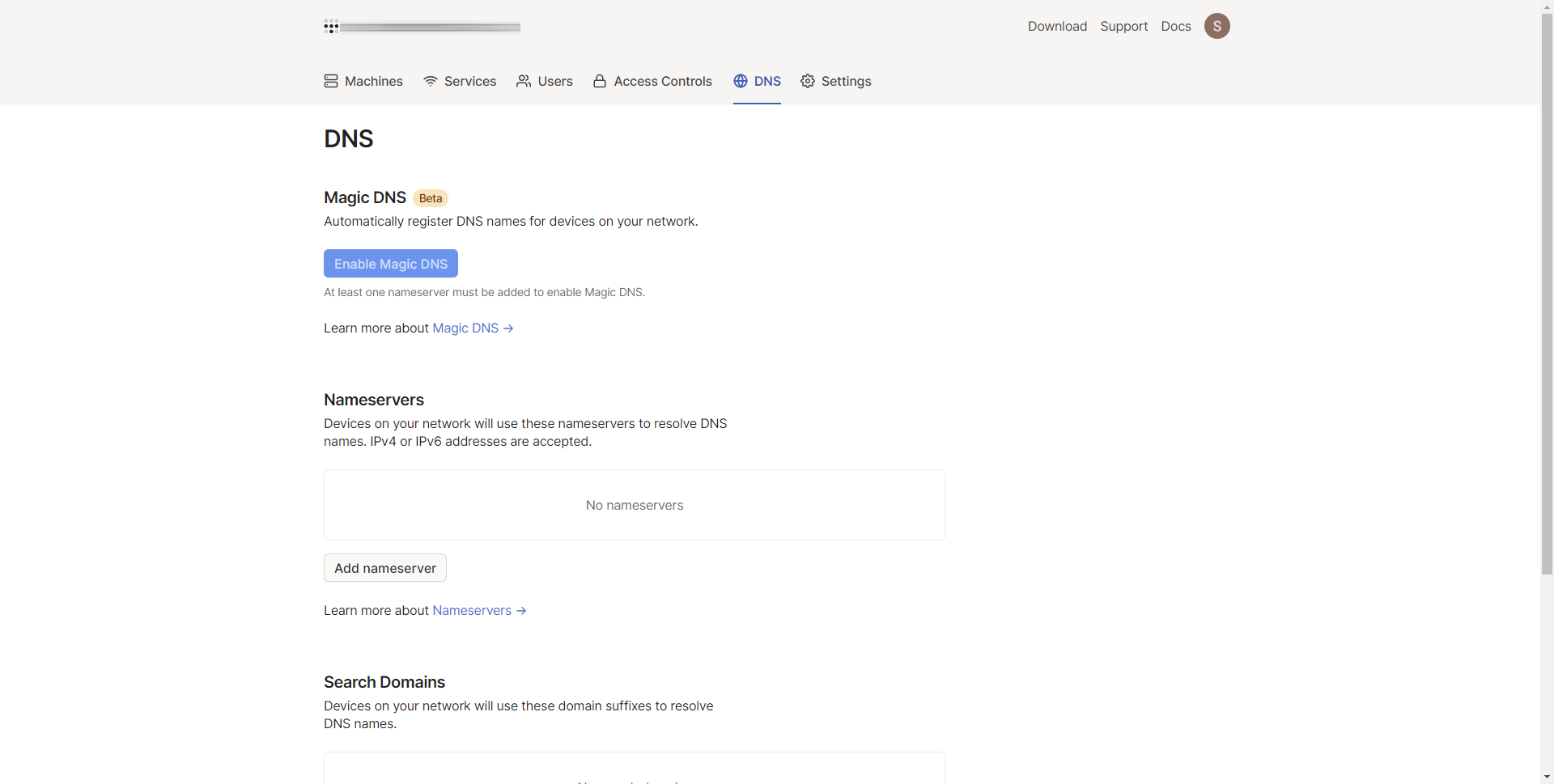Click the scrollbar down arrow

[1547, 777]
